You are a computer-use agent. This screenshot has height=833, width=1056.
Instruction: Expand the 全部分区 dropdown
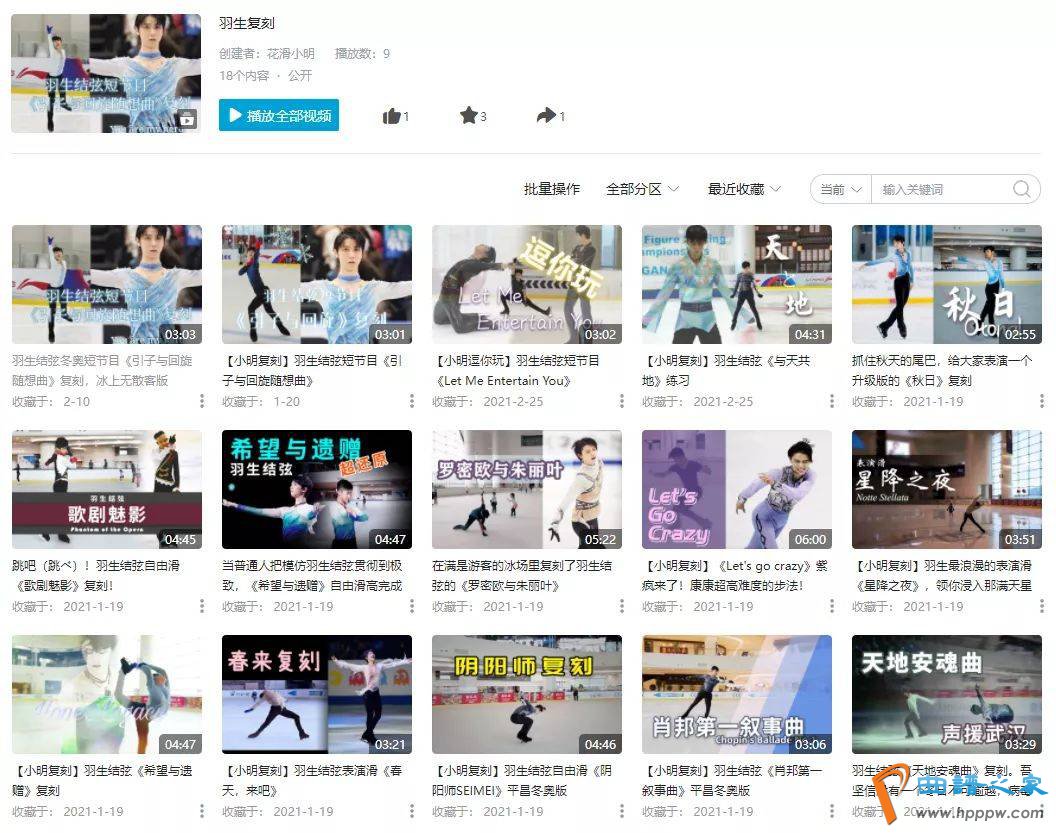click(642, 189)
